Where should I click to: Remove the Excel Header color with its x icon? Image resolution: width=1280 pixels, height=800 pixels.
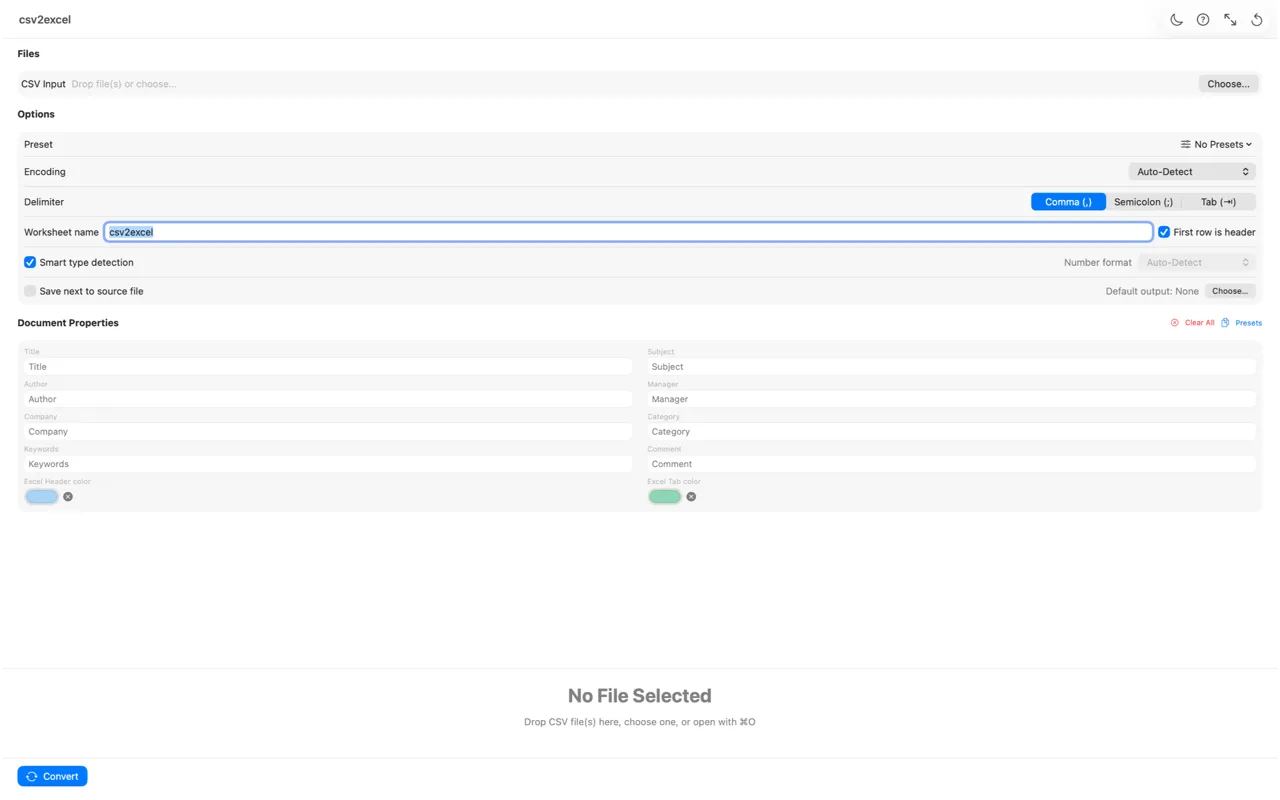(68, 496)
